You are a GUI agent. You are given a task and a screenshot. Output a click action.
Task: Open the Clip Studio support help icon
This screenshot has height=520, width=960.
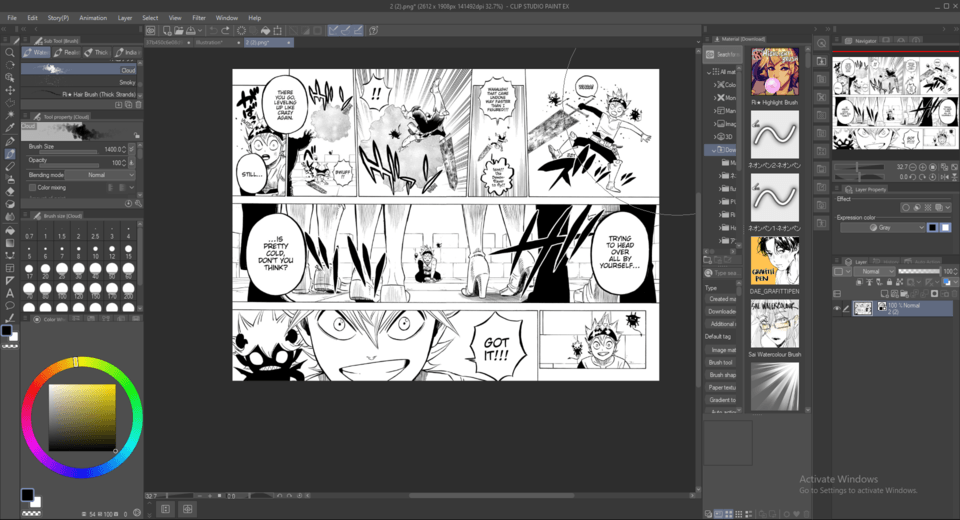[373, 30]
